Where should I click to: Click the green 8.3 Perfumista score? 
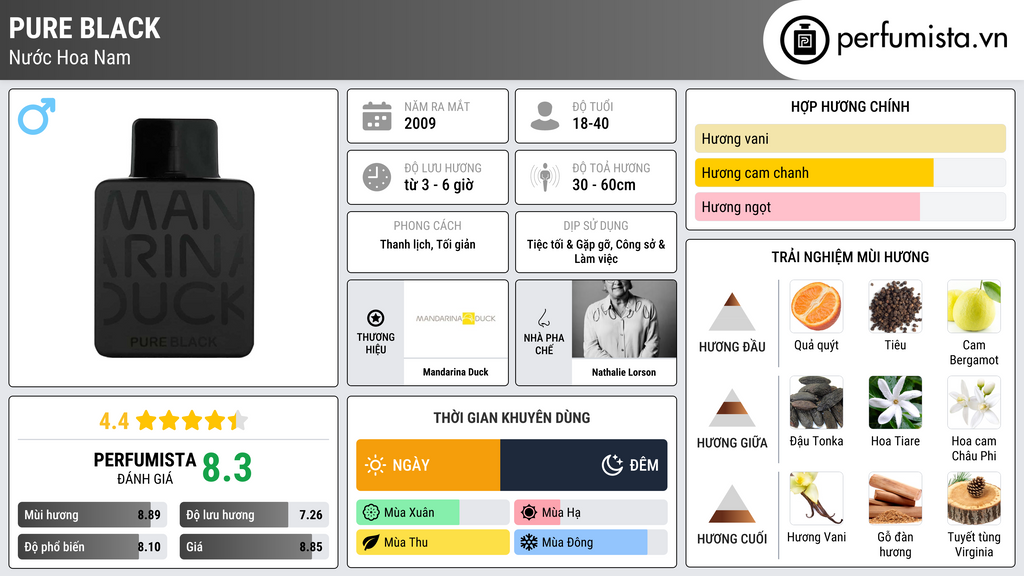tap(227, 468)
